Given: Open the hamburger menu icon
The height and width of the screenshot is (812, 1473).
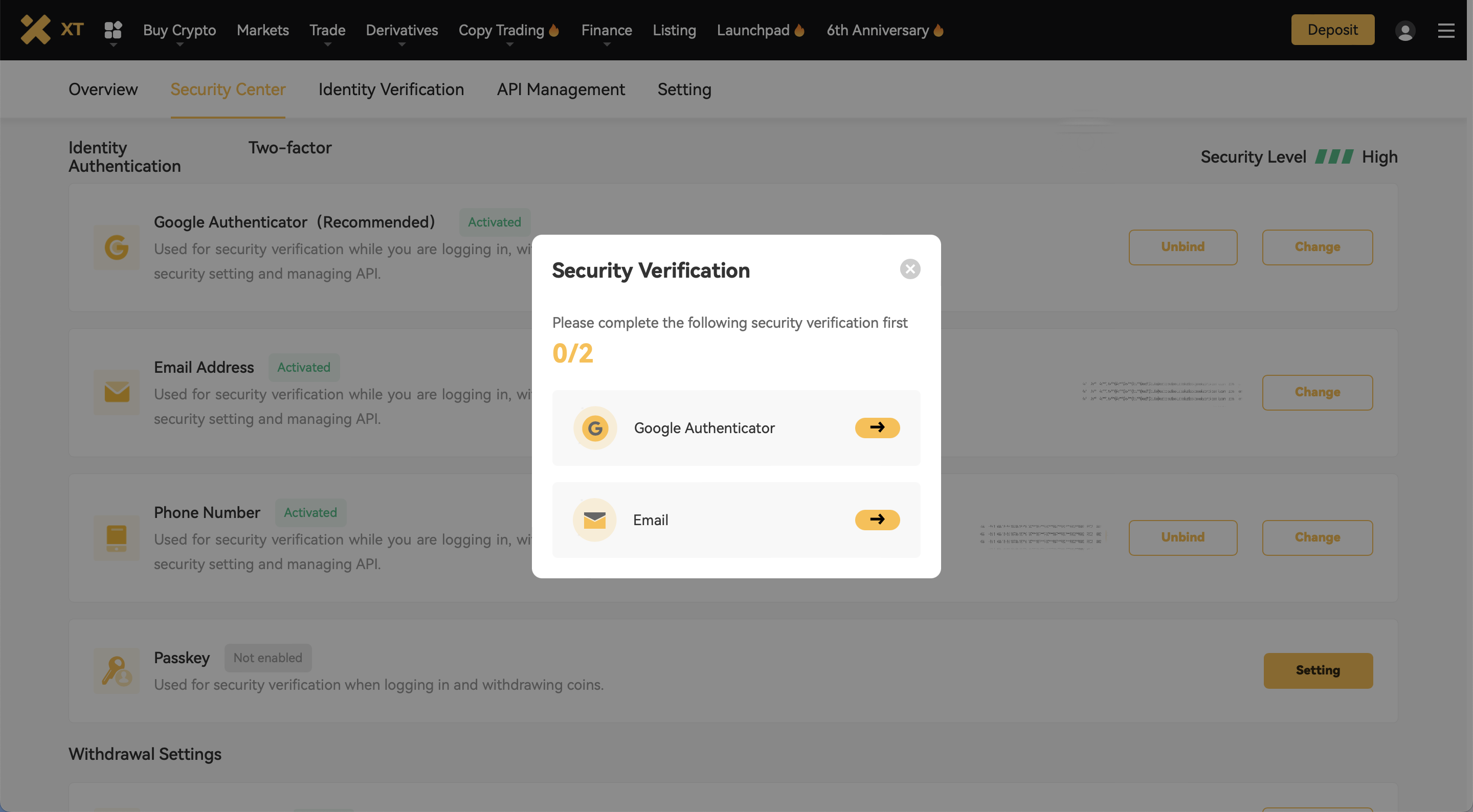Looking at the screenshot, I should click(x=1446, y=30).
